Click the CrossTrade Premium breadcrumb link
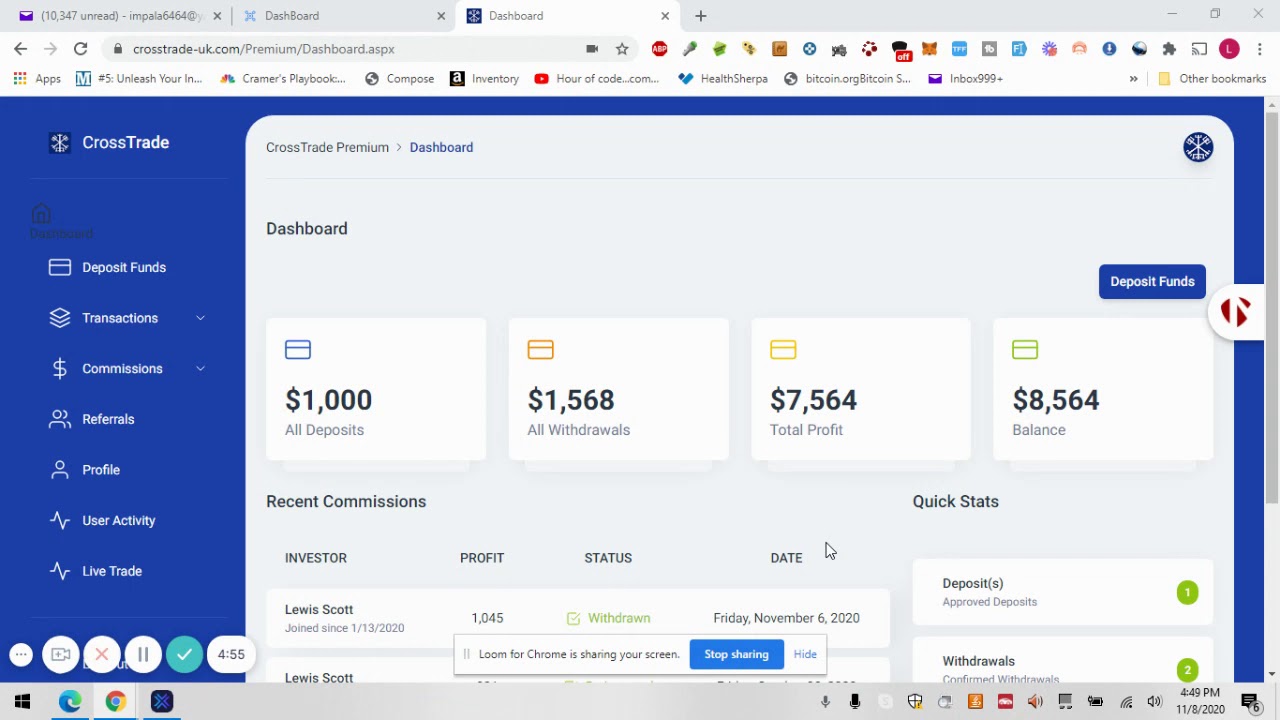Viewport: 1280px width, 720px height. tap(327, 147)
